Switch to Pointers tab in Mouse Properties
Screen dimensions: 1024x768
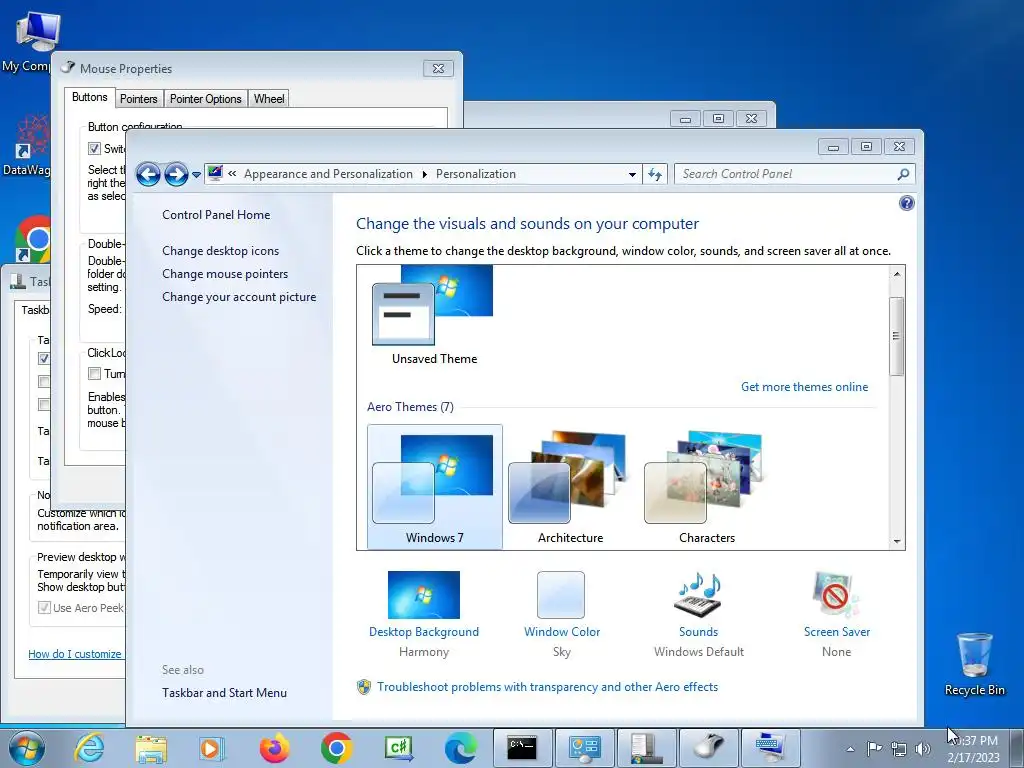138,99
